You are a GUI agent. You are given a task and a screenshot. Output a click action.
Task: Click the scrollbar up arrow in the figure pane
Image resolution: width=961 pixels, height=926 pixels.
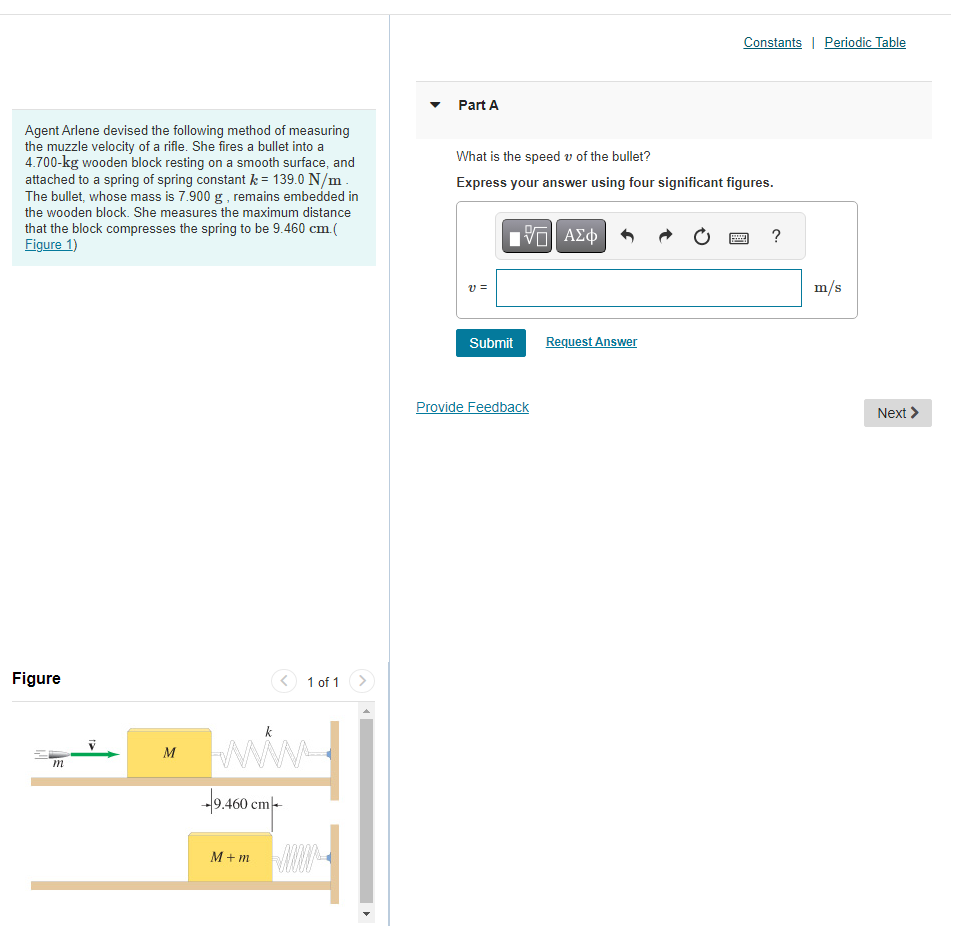(366, 710)
